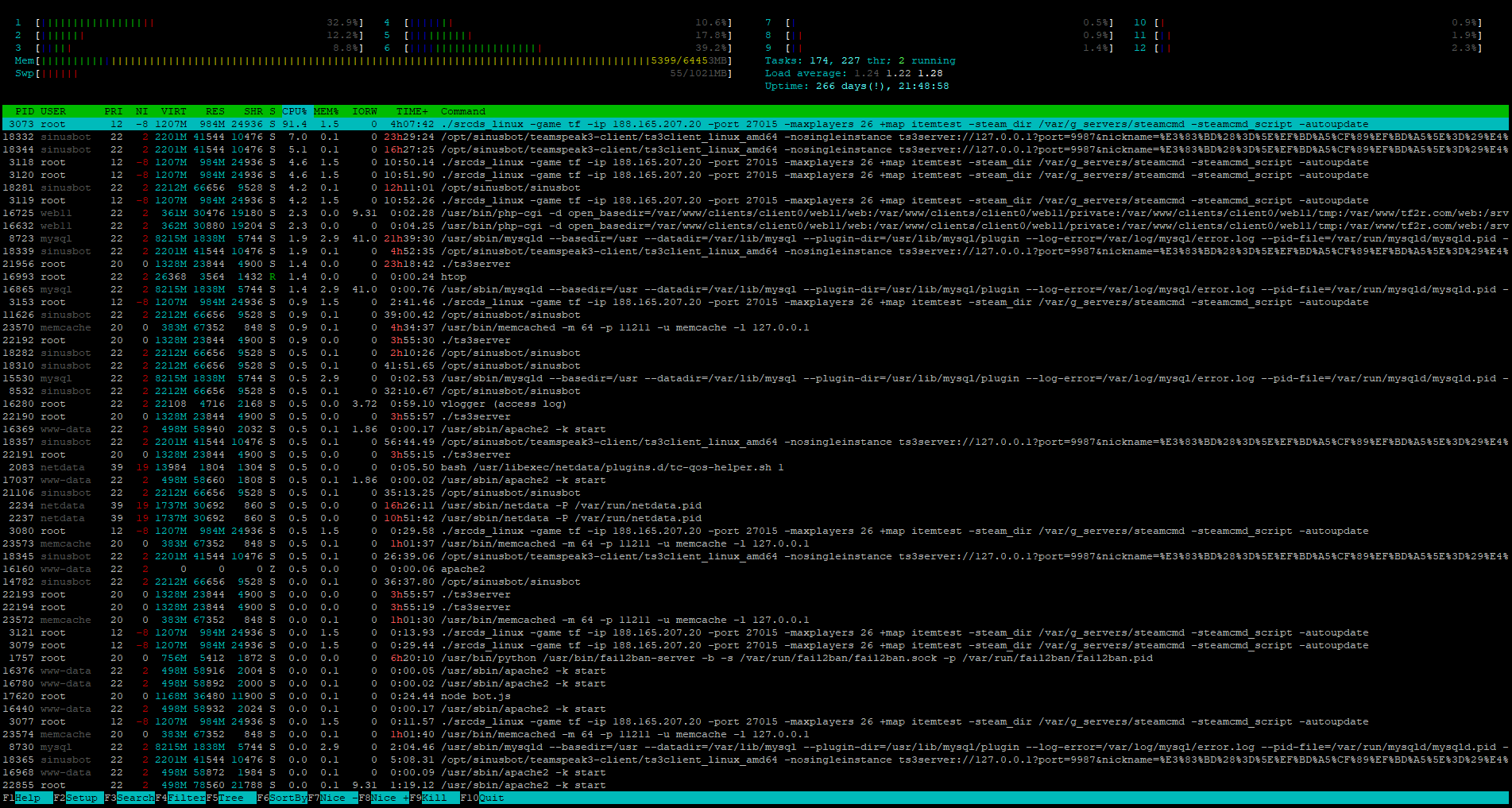The image size is (1512, 808).
Task: Select vlogger process PID 16280
Action: pos(756,404)
